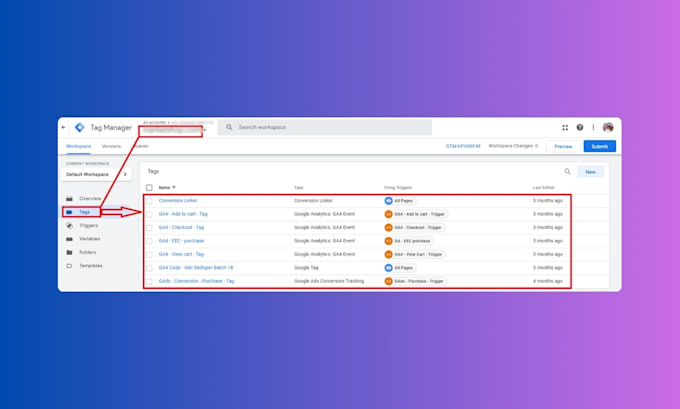Switch to the Workspace tab
Image resolution: width=680 pixels, height=409 pixels.
78,146
